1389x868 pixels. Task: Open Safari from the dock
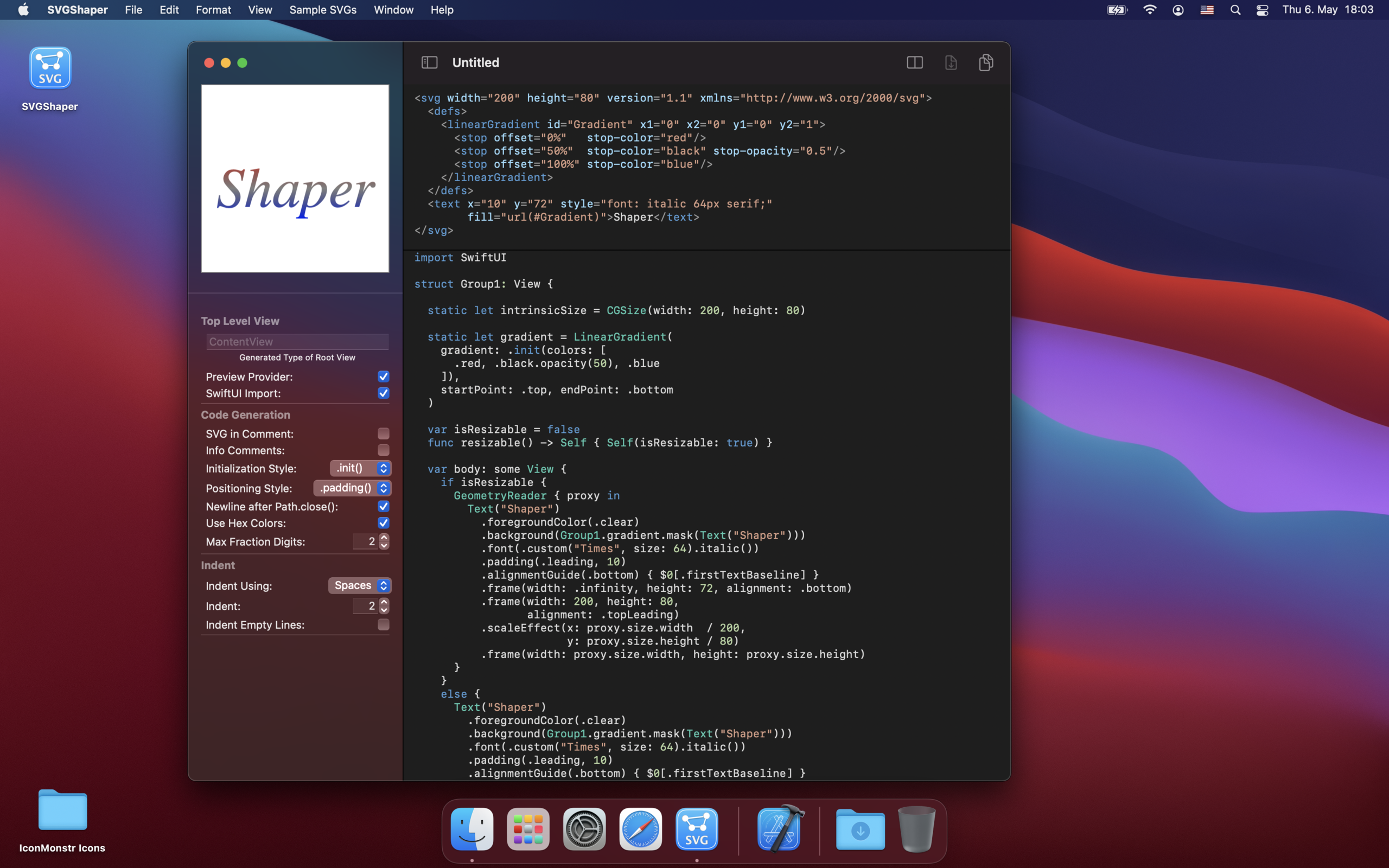641,829
